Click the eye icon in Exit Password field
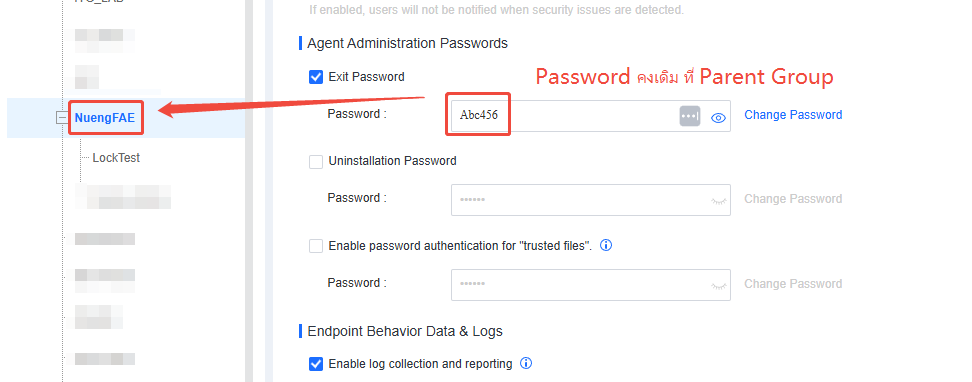 [x=718, y=118]
